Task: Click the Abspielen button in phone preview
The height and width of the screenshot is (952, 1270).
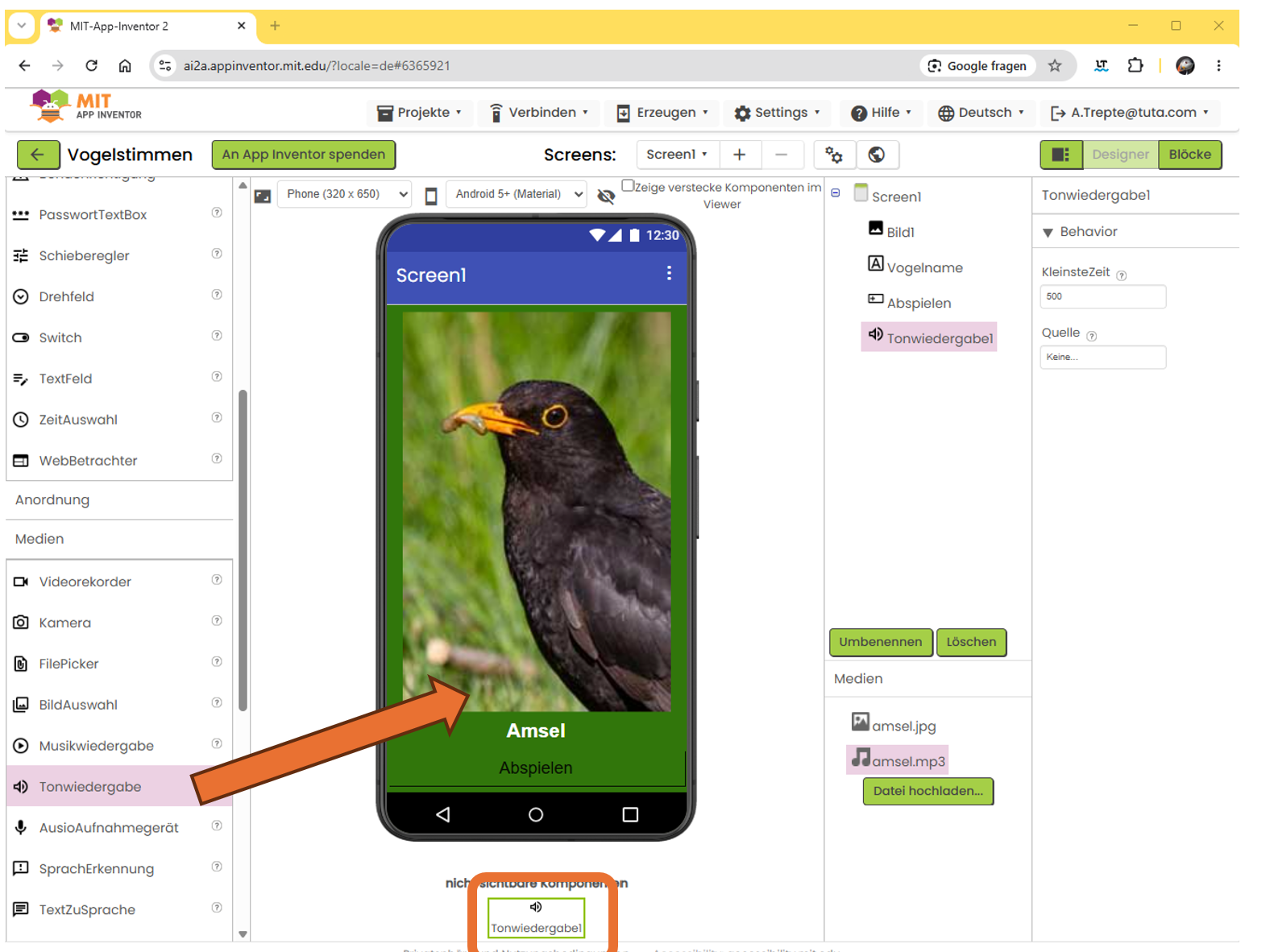Action: point(536,768)
